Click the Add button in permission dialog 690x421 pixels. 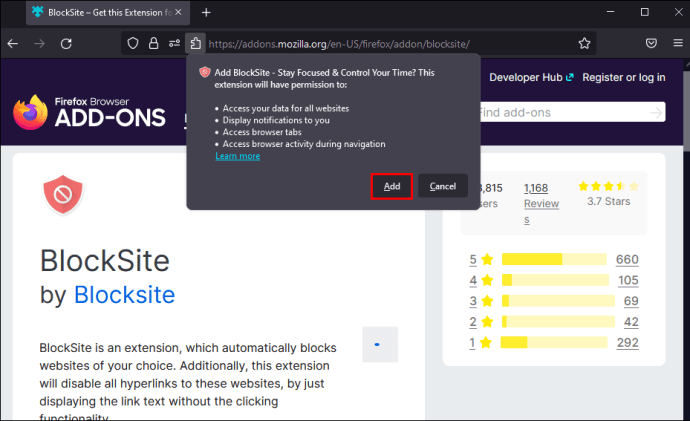coord(392,186)
